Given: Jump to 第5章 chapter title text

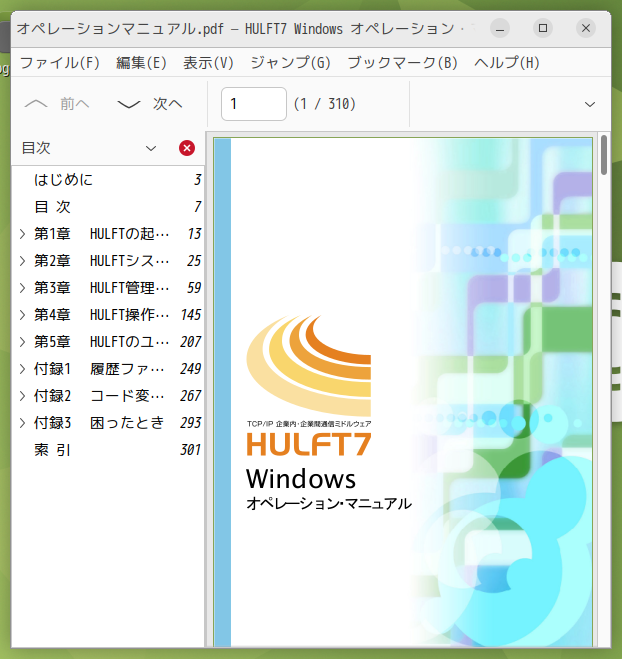Looking at the screenshot, I should tap(102, 342).
